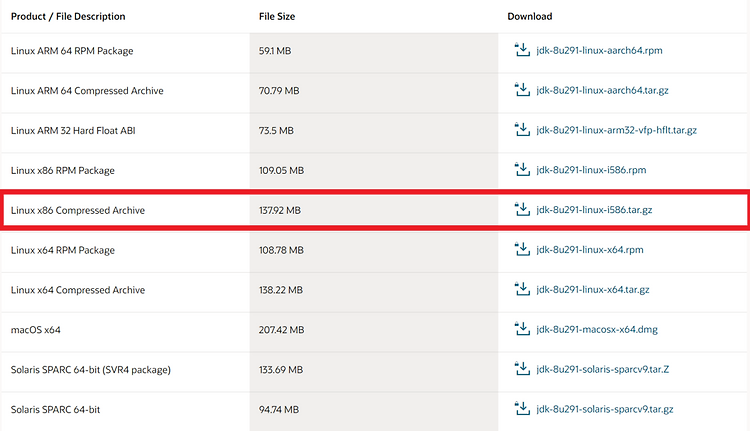Open the jdk-8u291-solaris-sparcv9.tar.gz link
The height and width of the screenshot is (431, 750).
point(605,409)
